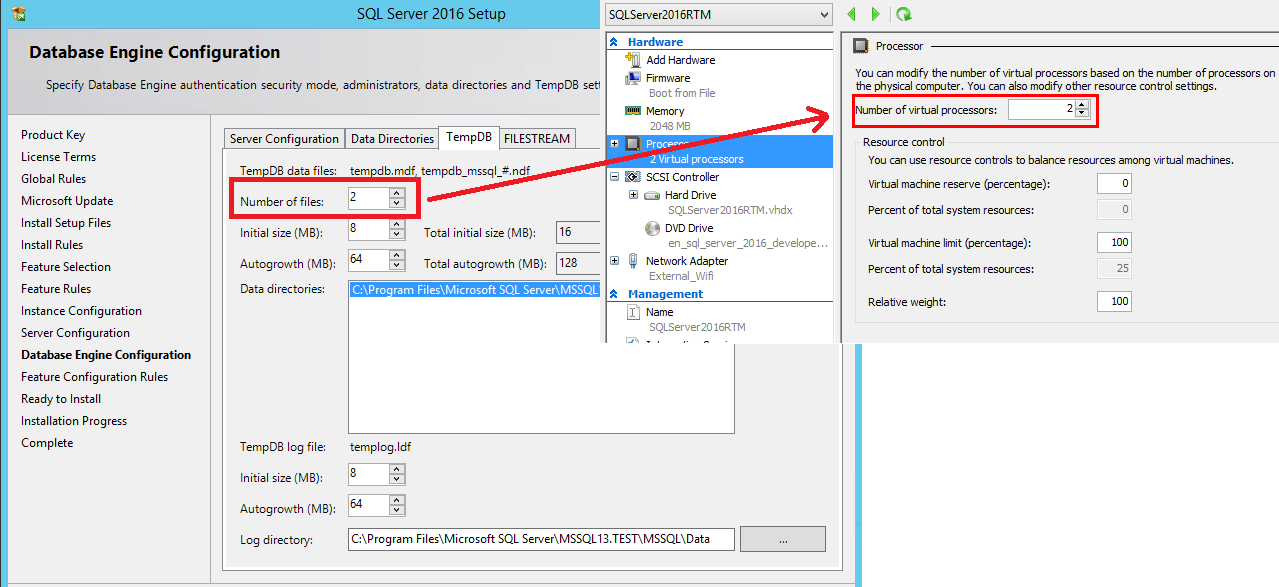Increase number of virtual processors

1082,104
